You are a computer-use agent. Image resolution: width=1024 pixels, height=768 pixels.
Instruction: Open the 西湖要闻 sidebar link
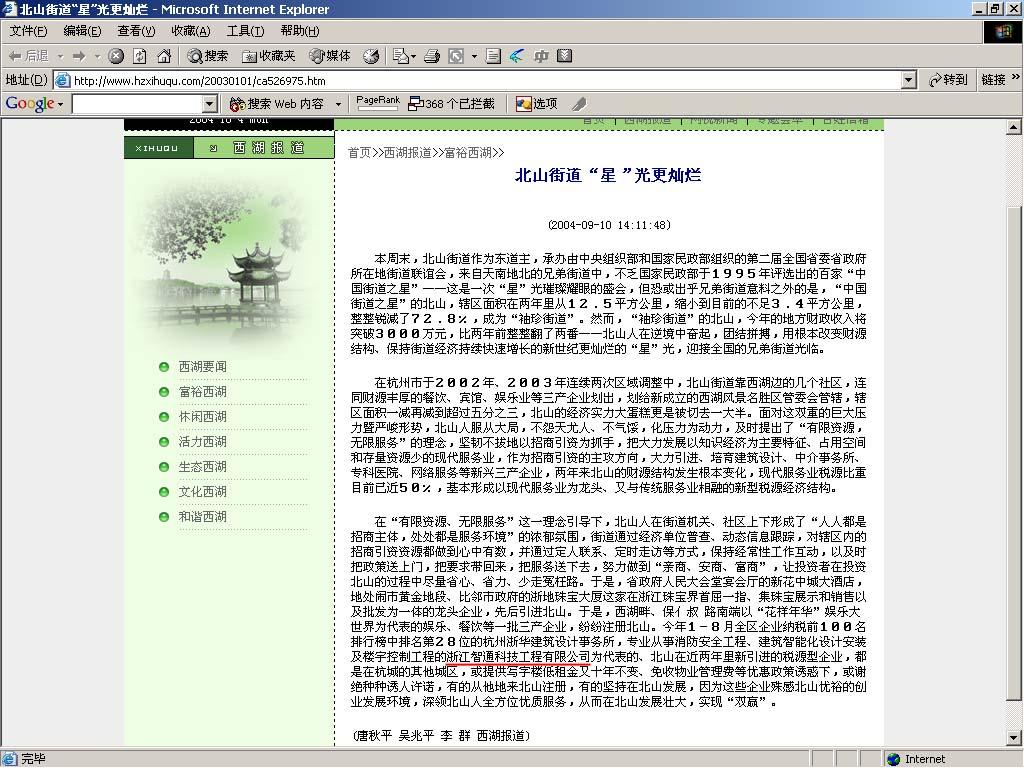click(203, 367)
